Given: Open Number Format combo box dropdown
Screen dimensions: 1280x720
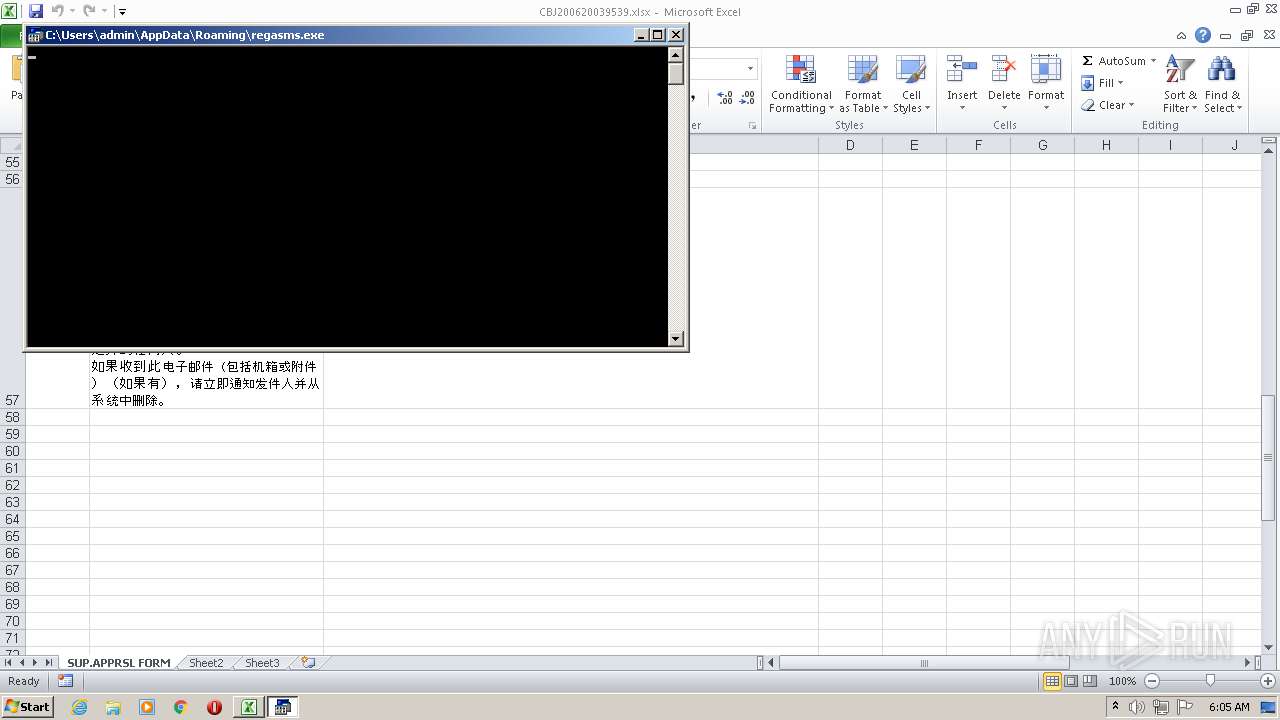Looking at the screenshot, I should pos(750,68).
